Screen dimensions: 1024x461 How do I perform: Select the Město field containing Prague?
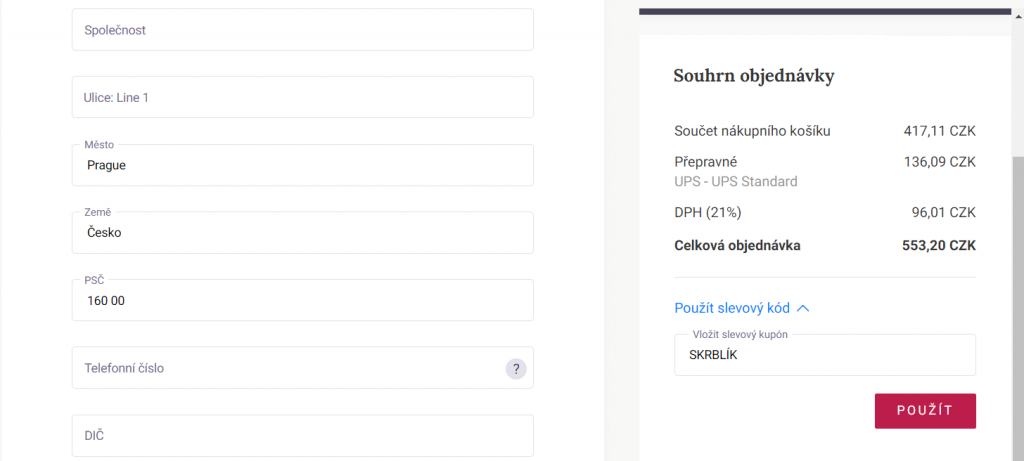302,165
